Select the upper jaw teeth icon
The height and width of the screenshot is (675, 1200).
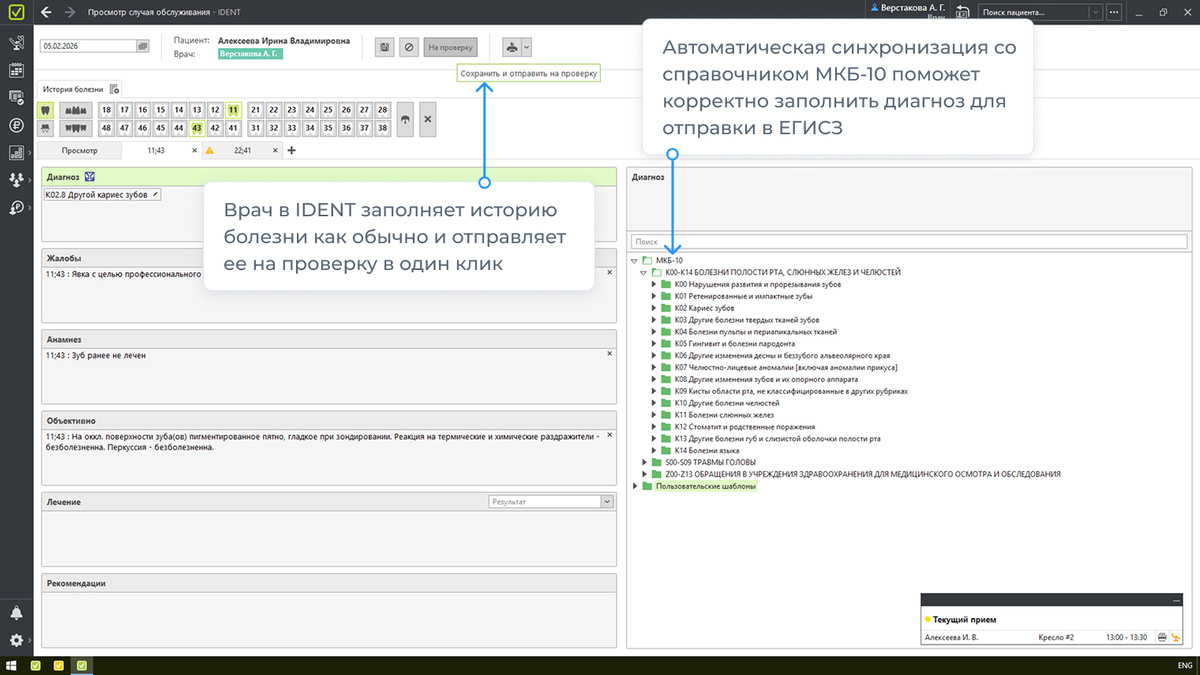click(x=75, y=110)
